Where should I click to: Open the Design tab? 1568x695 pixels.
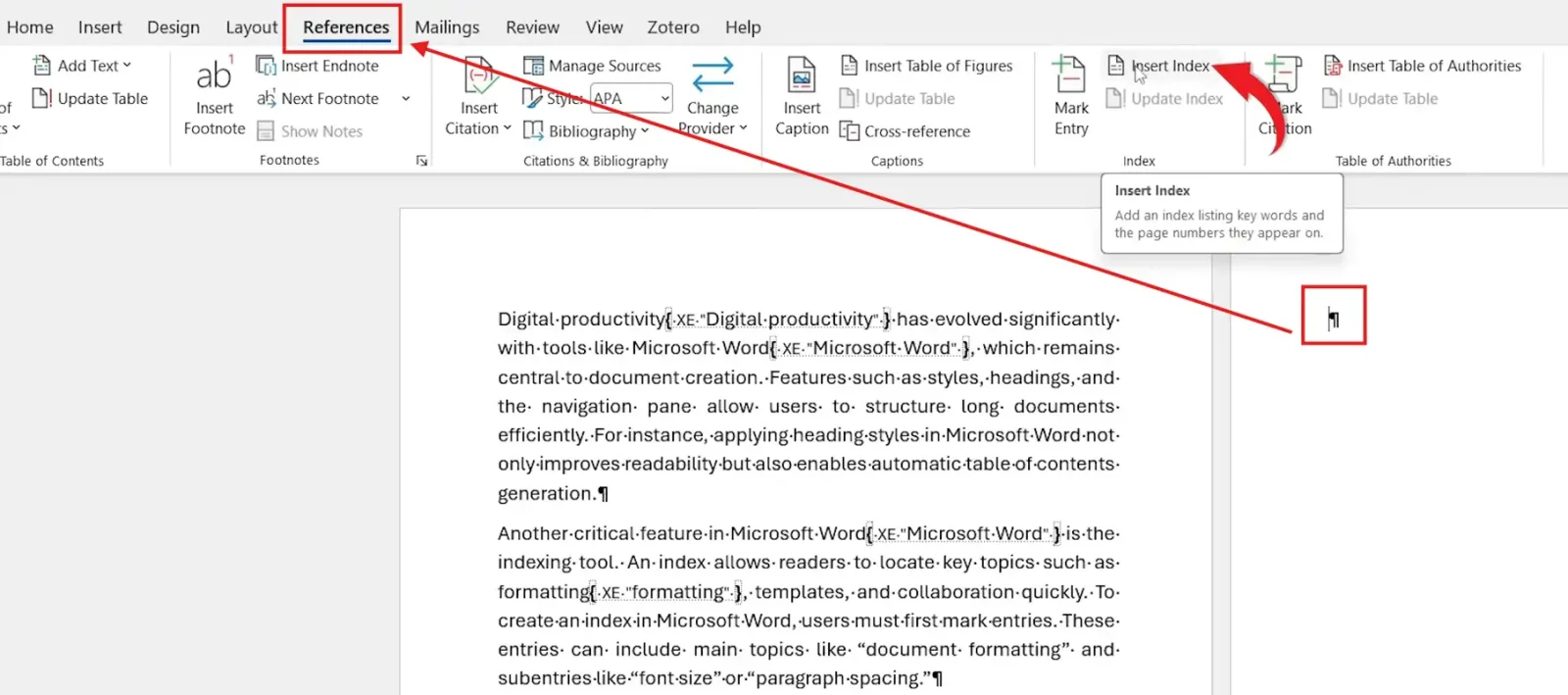pos(173,27)
